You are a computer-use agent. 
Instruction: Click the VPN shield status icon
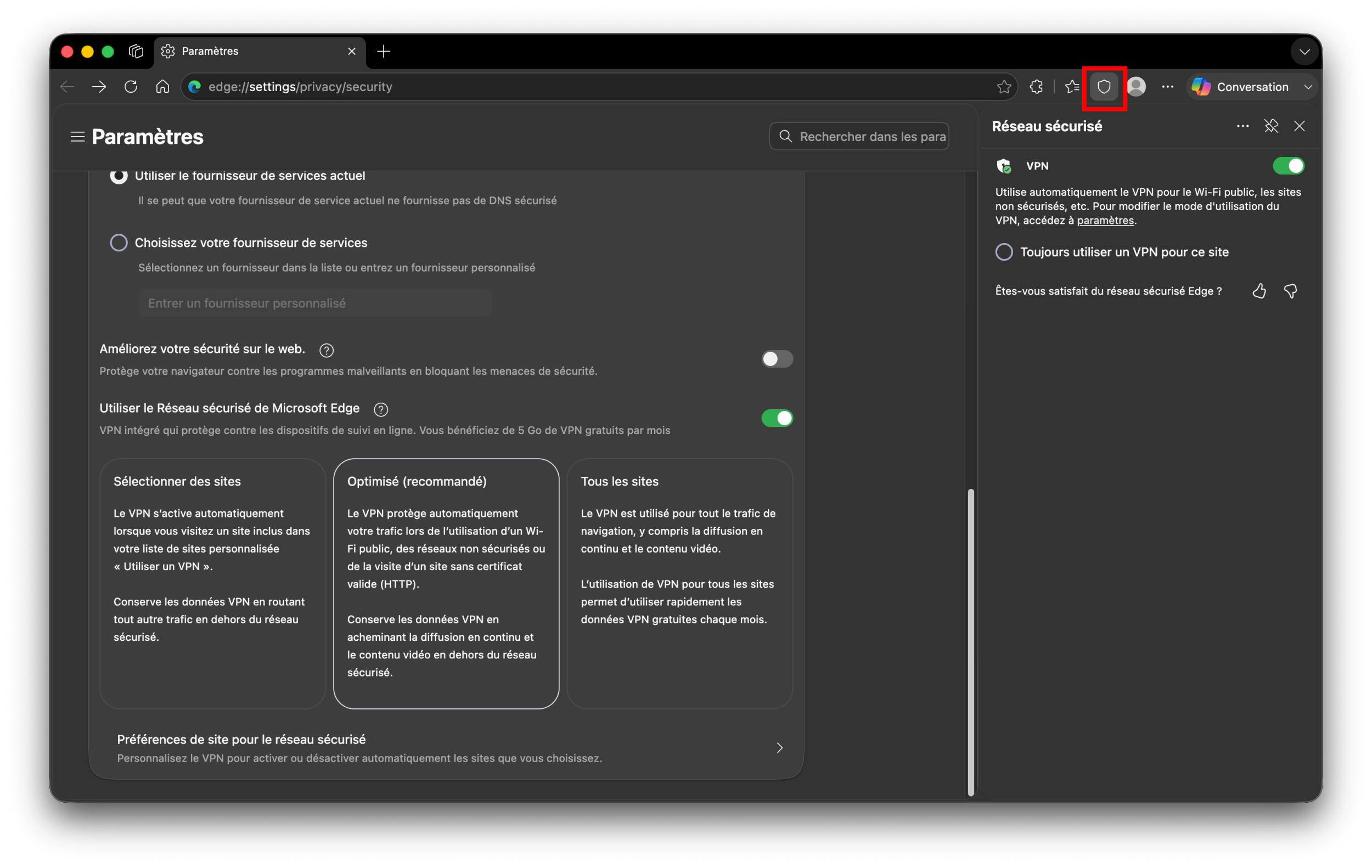tap(1004, 166)
